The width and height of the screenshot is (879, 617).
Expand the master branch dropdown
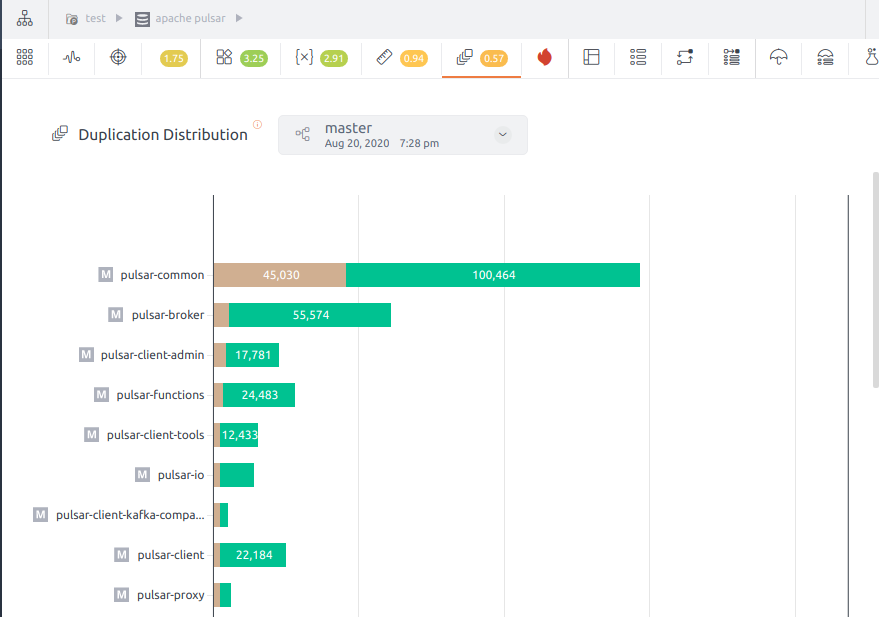[x=503, y=135]
